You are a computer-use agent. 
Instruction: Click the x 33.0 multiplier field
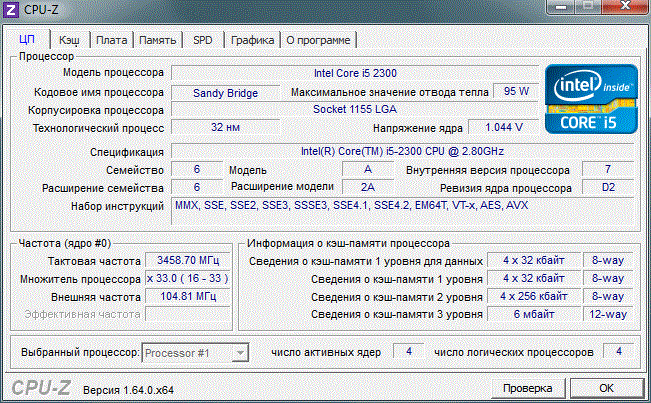(x=187, y=278)
